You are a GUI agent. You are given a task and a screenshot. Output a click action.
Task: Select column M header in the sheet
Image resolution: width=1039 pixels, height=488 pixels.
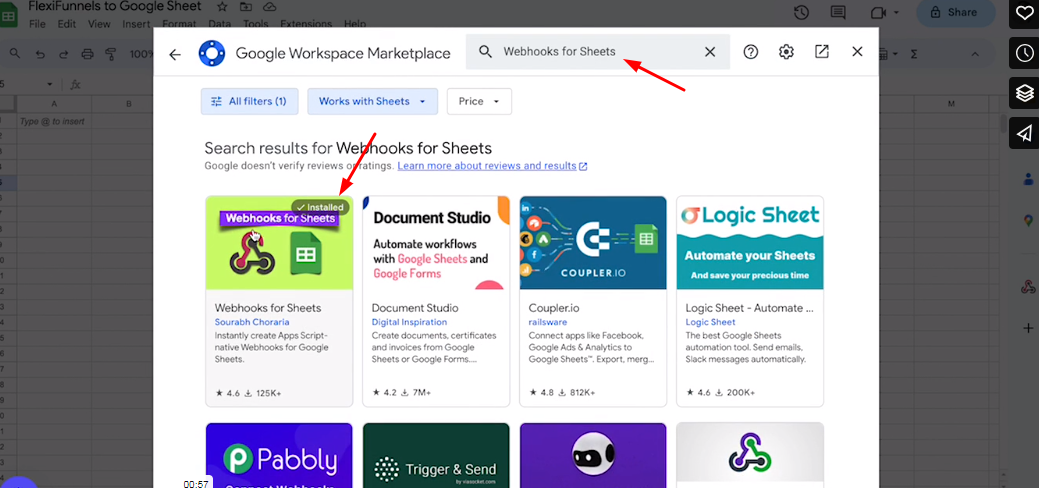pos(952,104)
